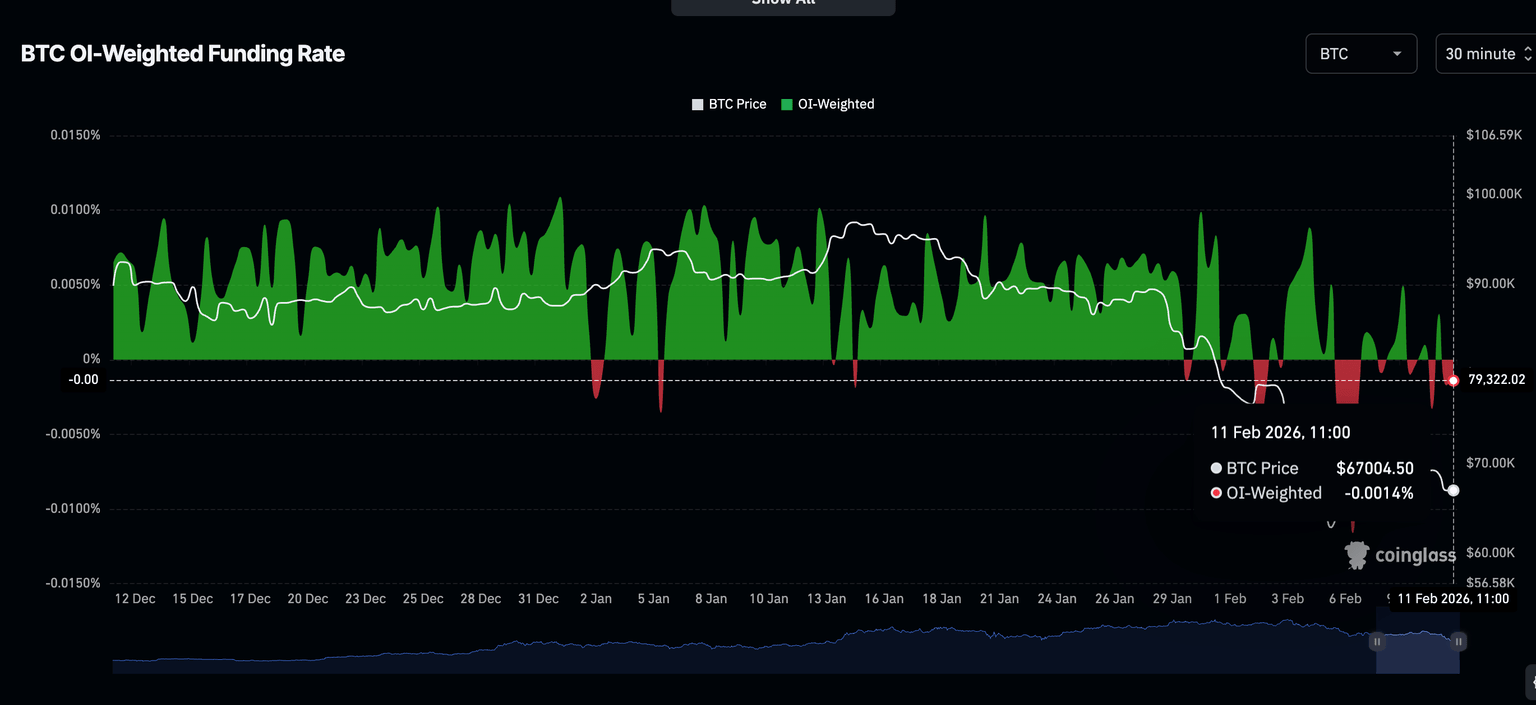Click the Show All button
Screen dimensions: 1536x705
tap(783, 4)
